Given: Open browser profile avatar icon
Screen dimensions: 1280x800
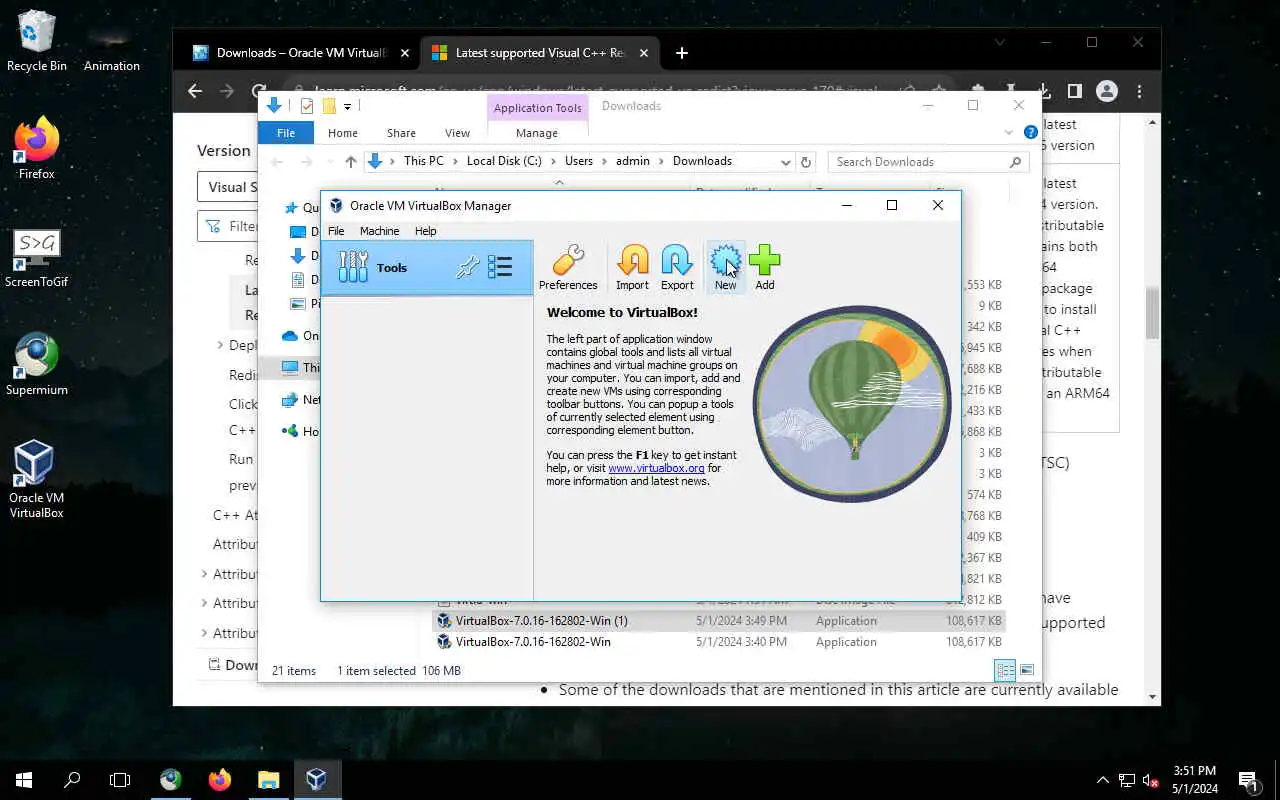Looking at the screenshot, I should [x=1107, y=91].
